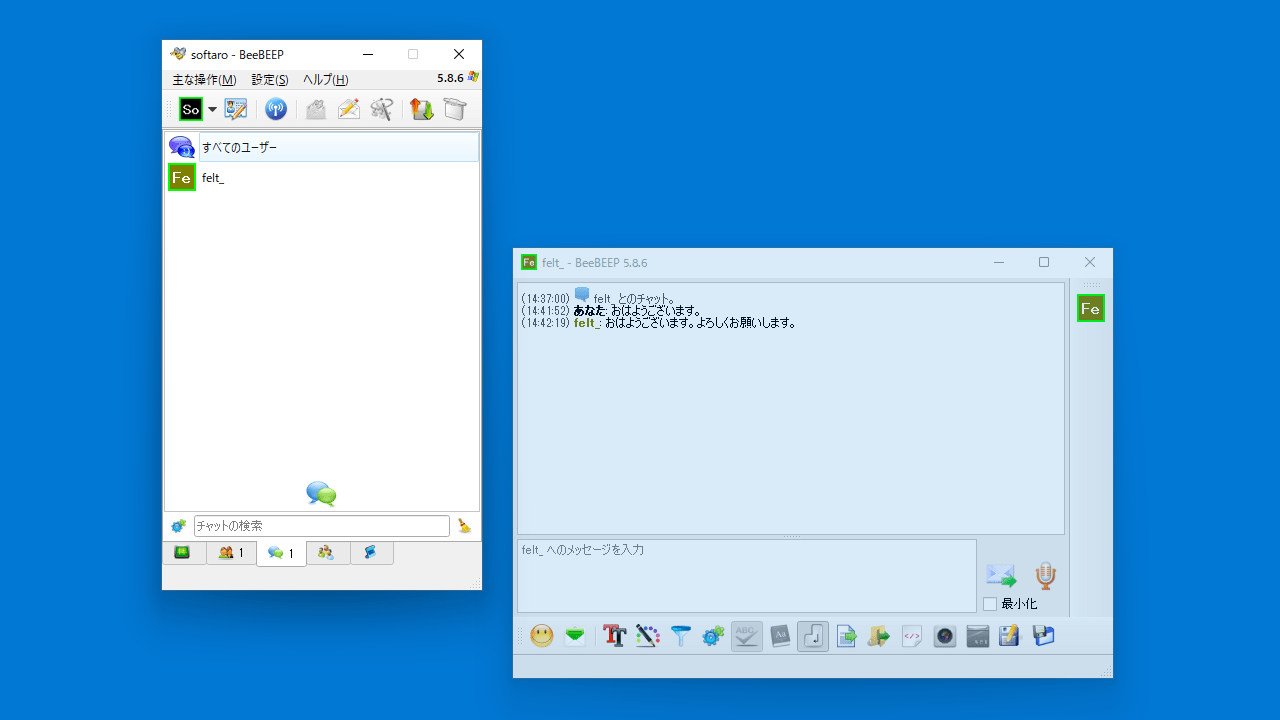Open the smiley emoticon picker
1280x720 pixels.
point(542,636)
